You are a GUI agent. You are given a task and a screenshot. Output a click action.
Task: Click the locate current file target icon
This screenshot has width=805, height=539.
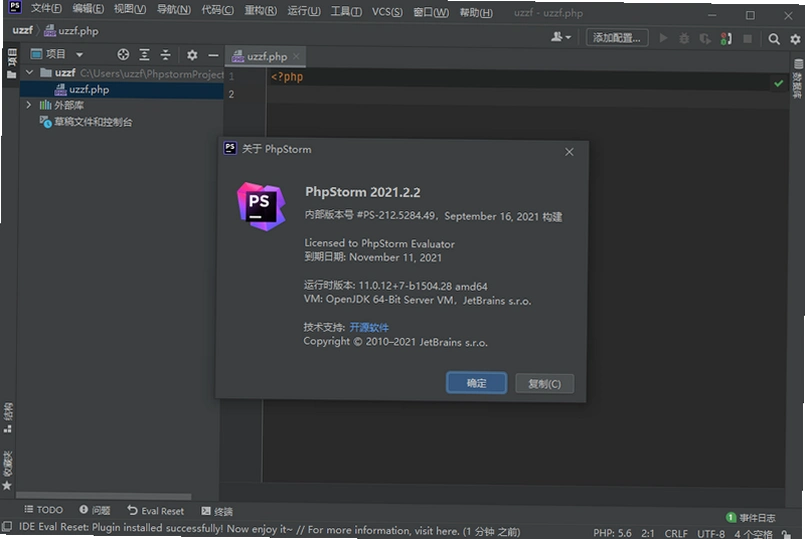tap(123, 54)
